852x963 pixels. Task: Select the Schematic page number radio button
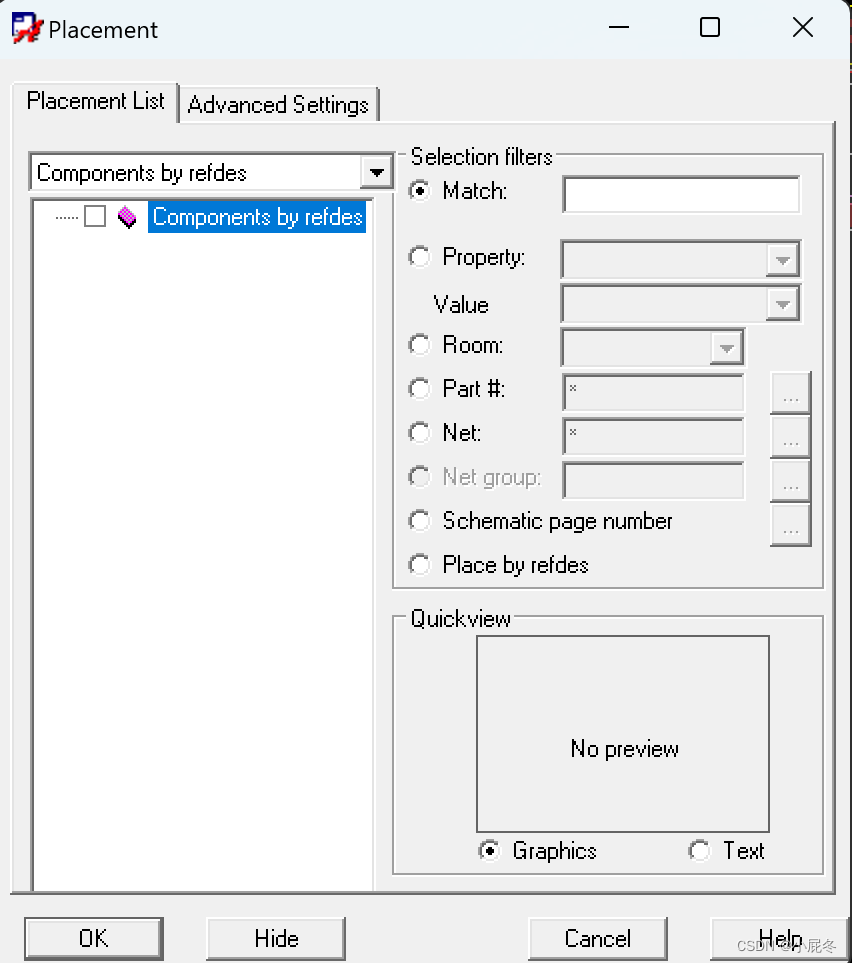[420, 521]
